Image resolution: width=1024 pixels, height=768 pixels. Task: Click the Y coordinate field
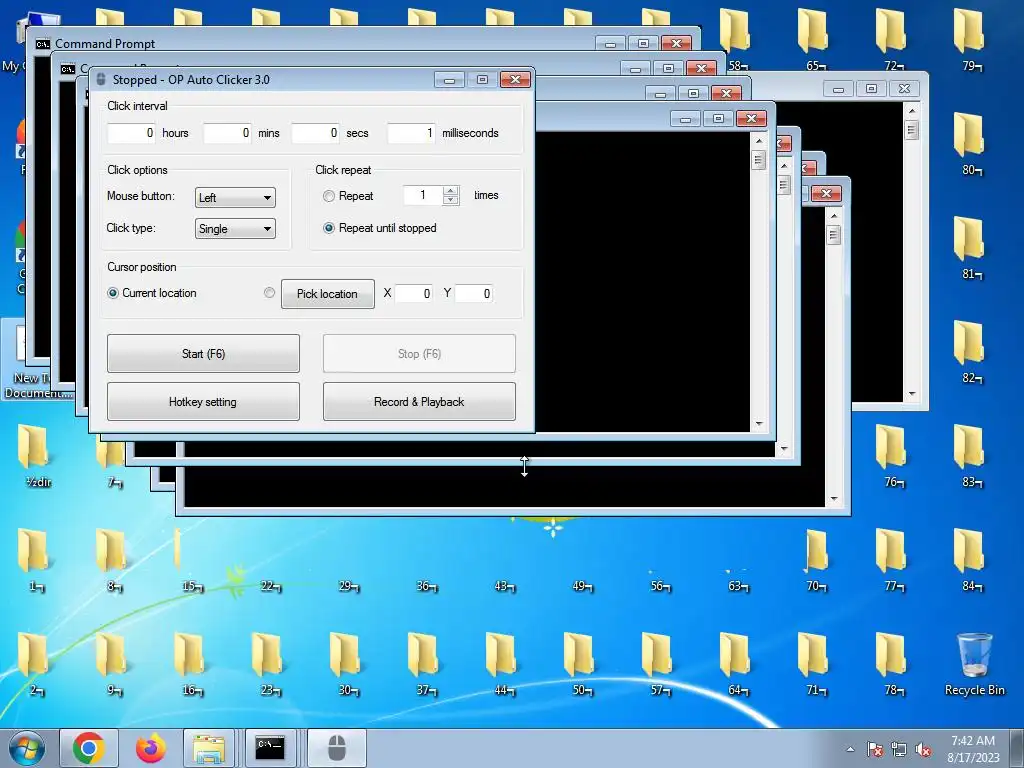[473, 294]
